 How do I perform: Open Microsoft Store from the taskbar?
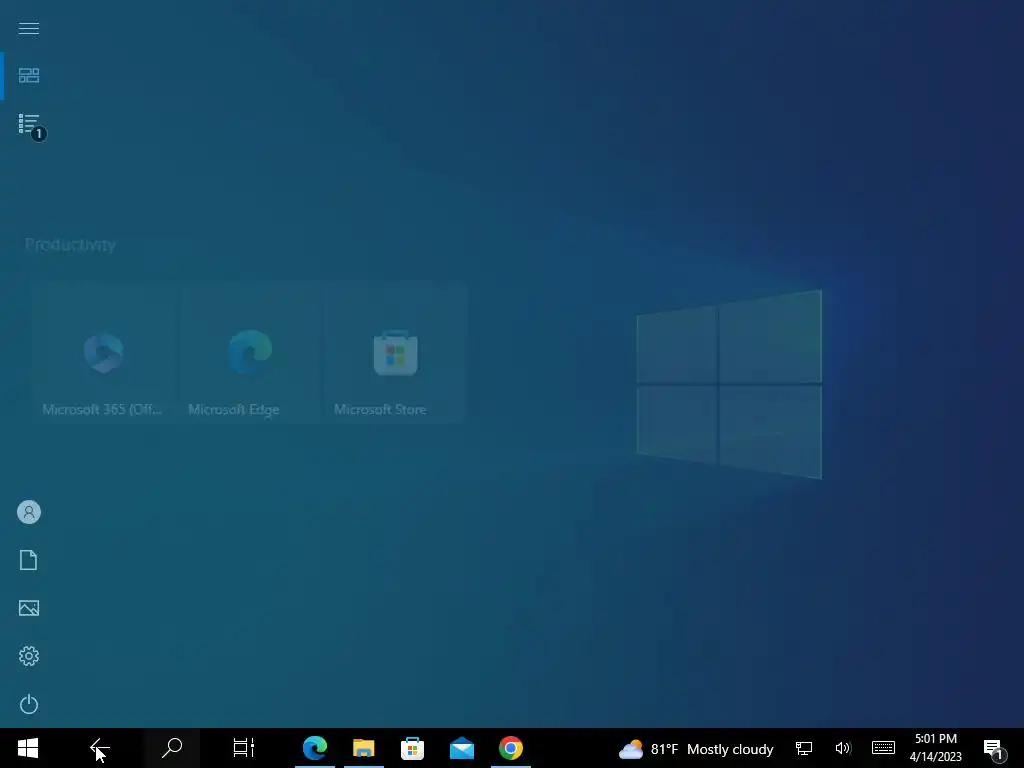click(413, 748)
